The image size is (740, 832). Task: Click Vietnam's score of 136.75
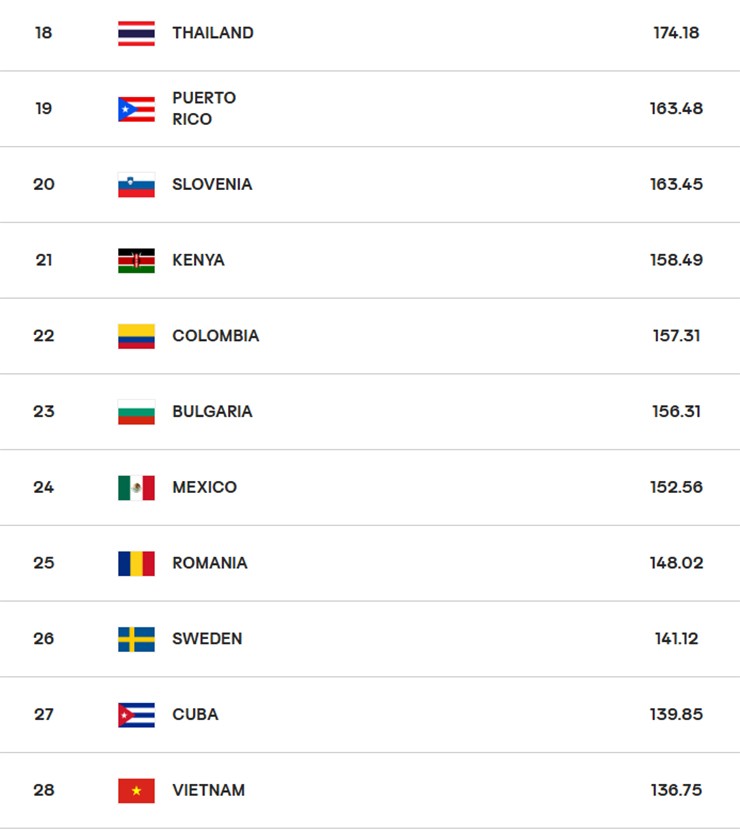pos(676,790)
